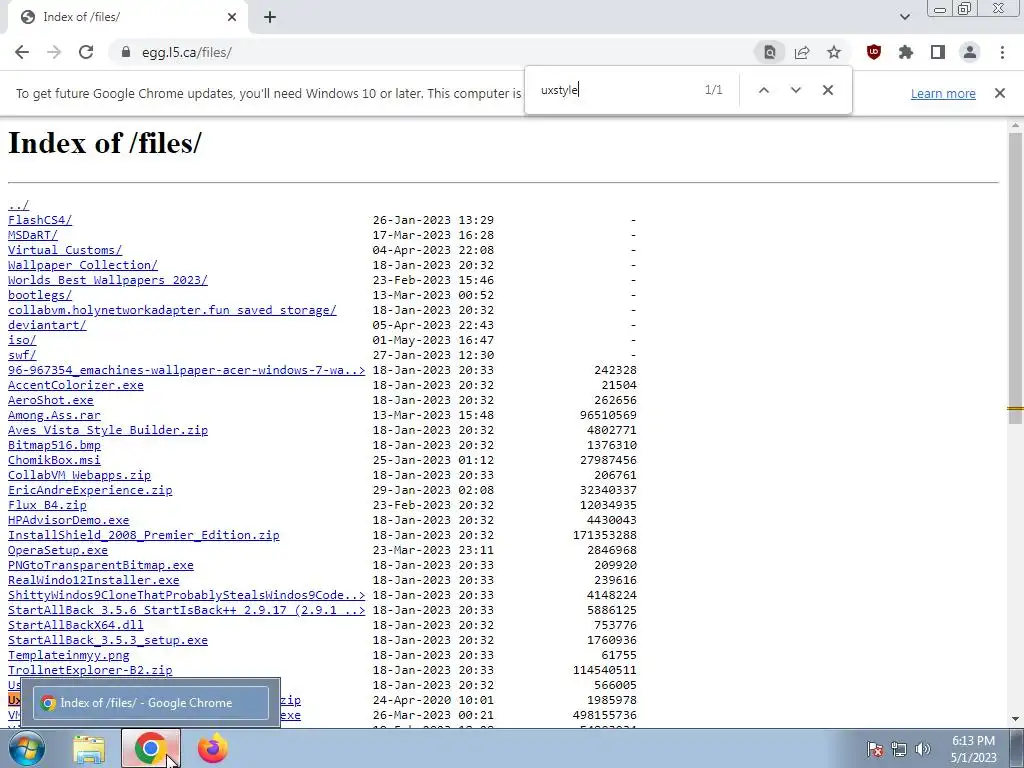Open the iso/ folder link
This screenshot has width=1024, height=768.
[22, 340]
